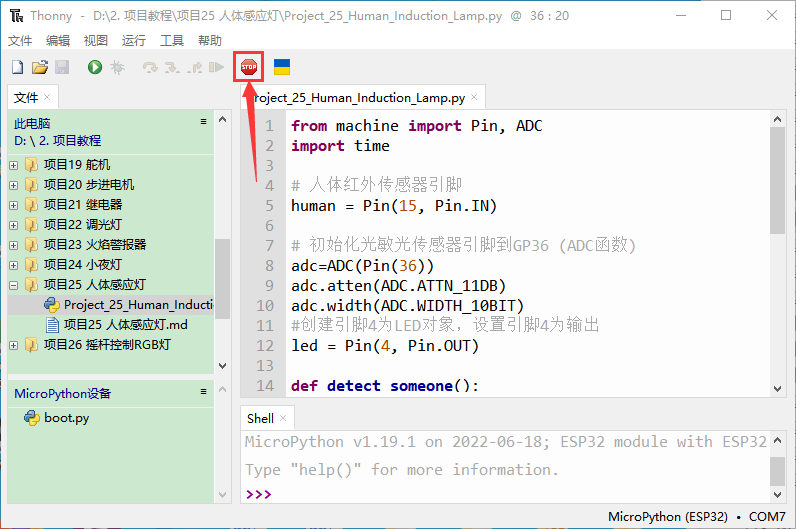Image resolution: width=796 pixels, height=529 pixels.
Task: Expand the 项目19 舵机 folder
Action: pyautogui.click(x=13, y=165)
